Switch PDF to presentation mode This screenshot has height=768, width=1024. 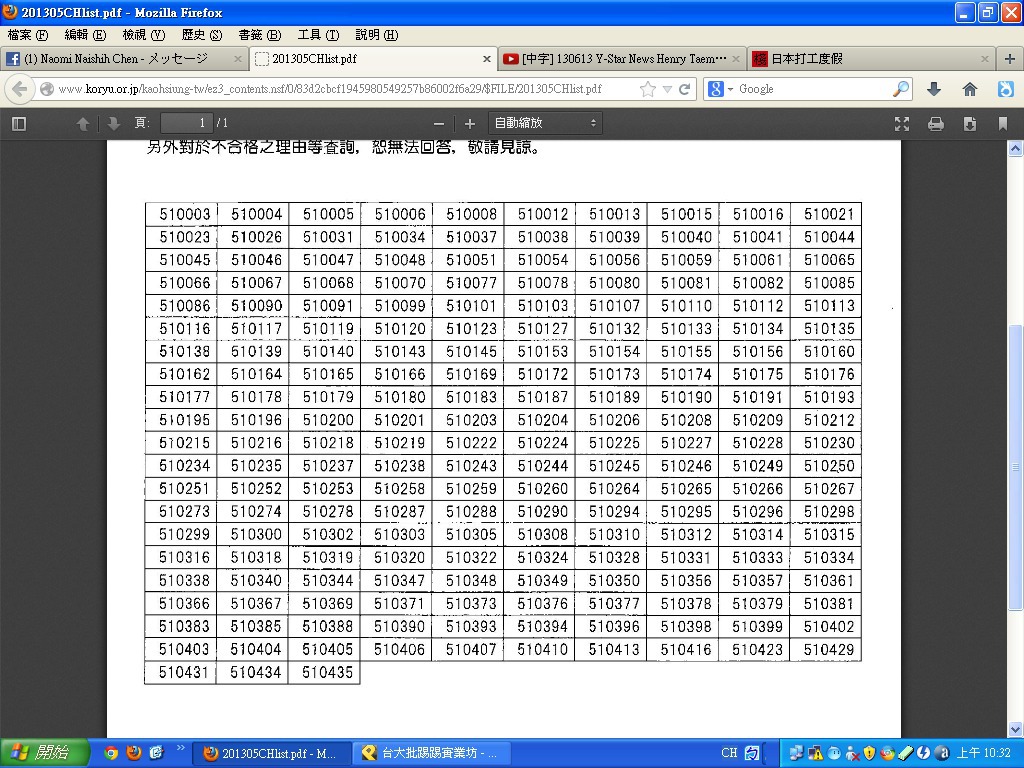pos(902,123)
